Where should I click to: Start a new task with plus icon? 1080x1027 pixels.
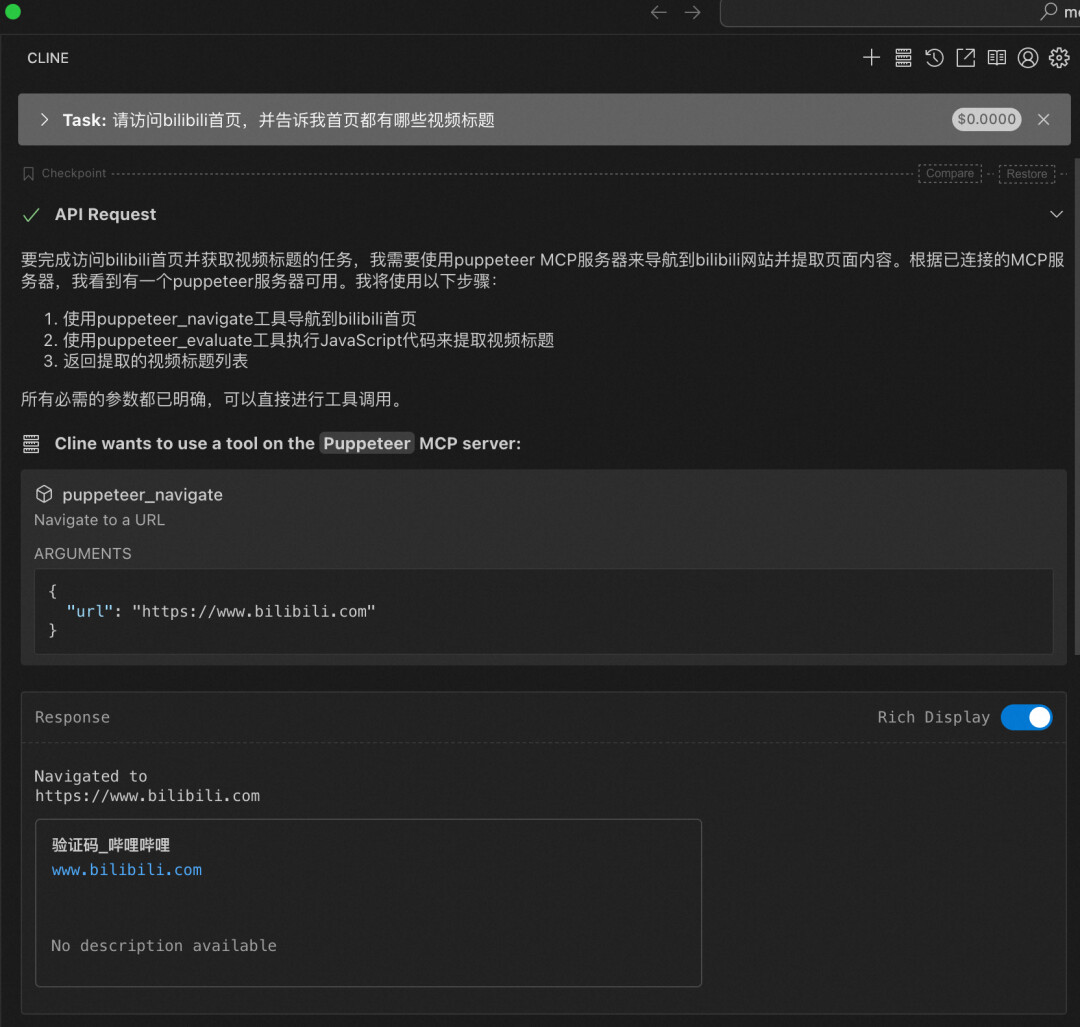click(x=871, y=58)
